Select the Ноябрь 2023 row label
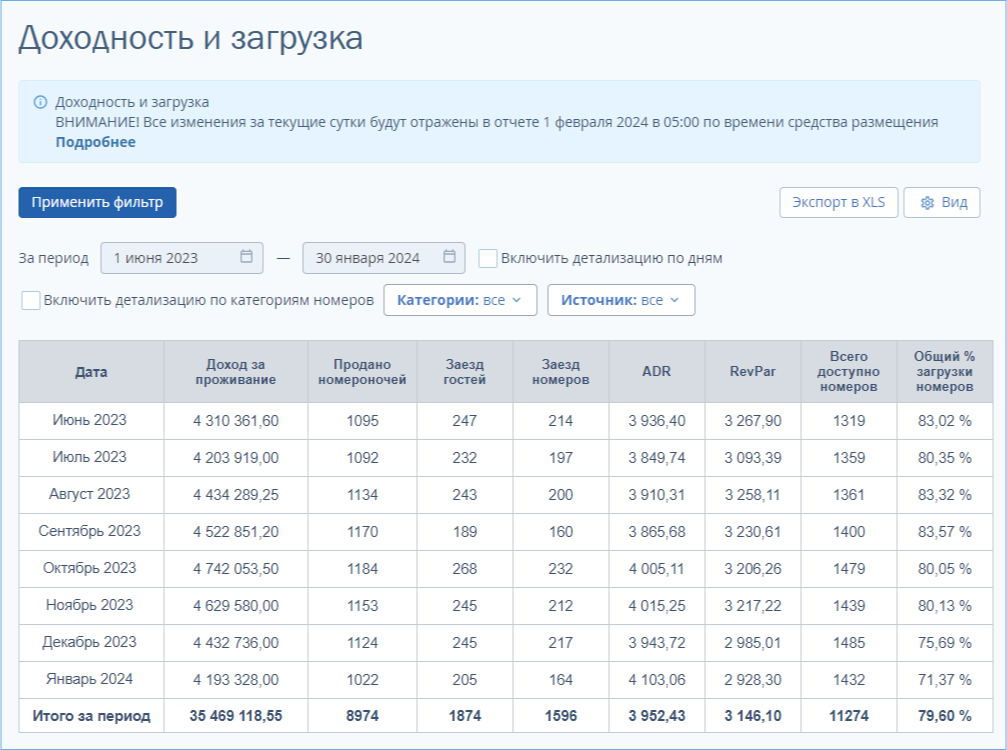 (89, 605)
